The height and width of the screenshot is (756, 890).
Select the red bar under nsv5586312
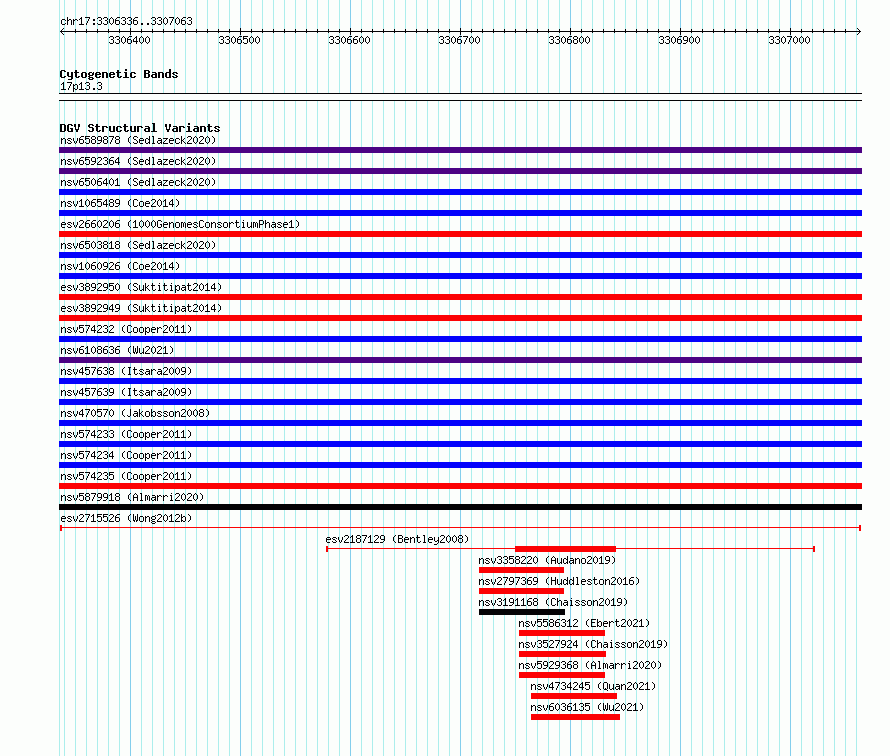562,633
